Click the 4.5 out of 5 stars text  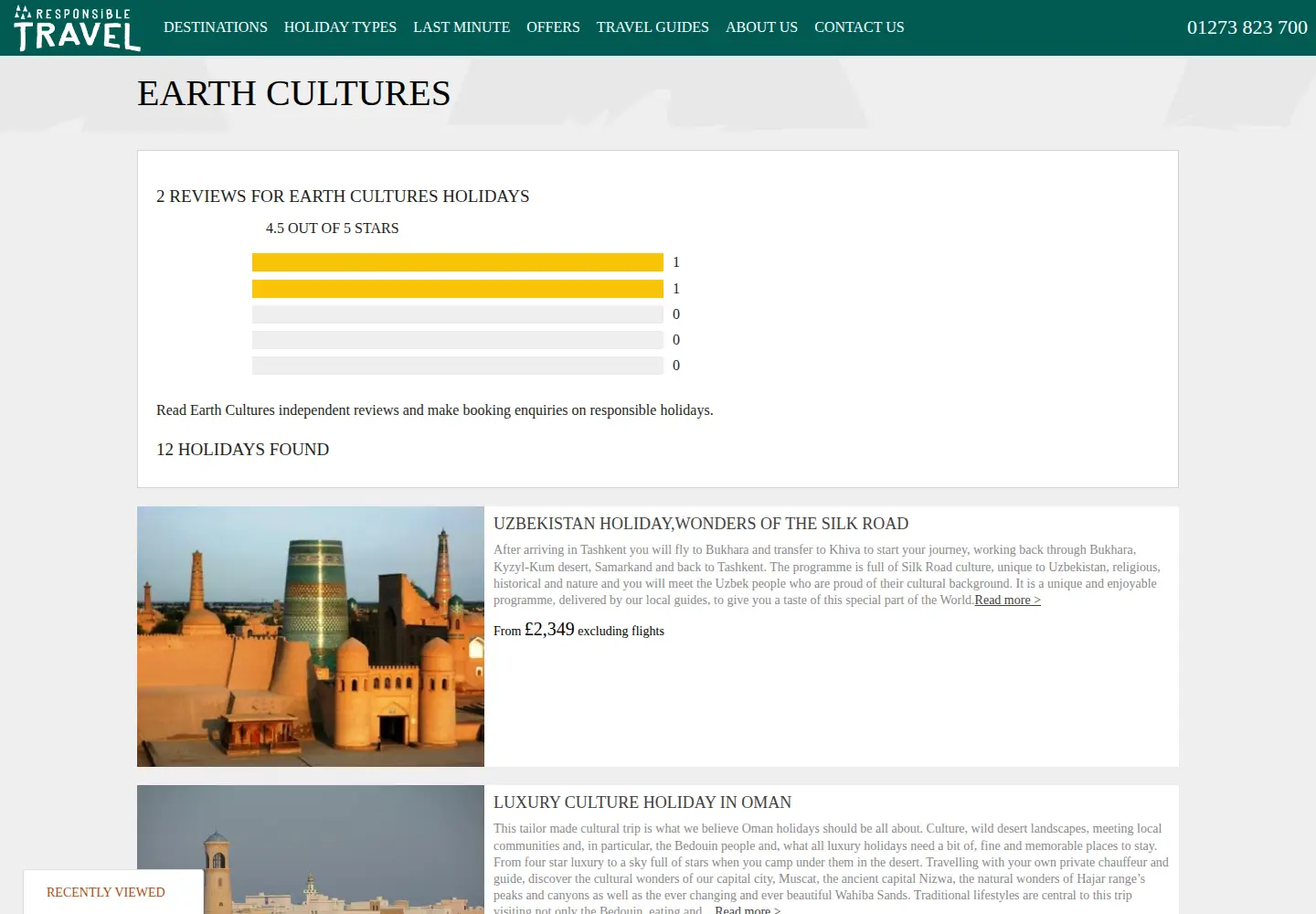tap(333, 228)
